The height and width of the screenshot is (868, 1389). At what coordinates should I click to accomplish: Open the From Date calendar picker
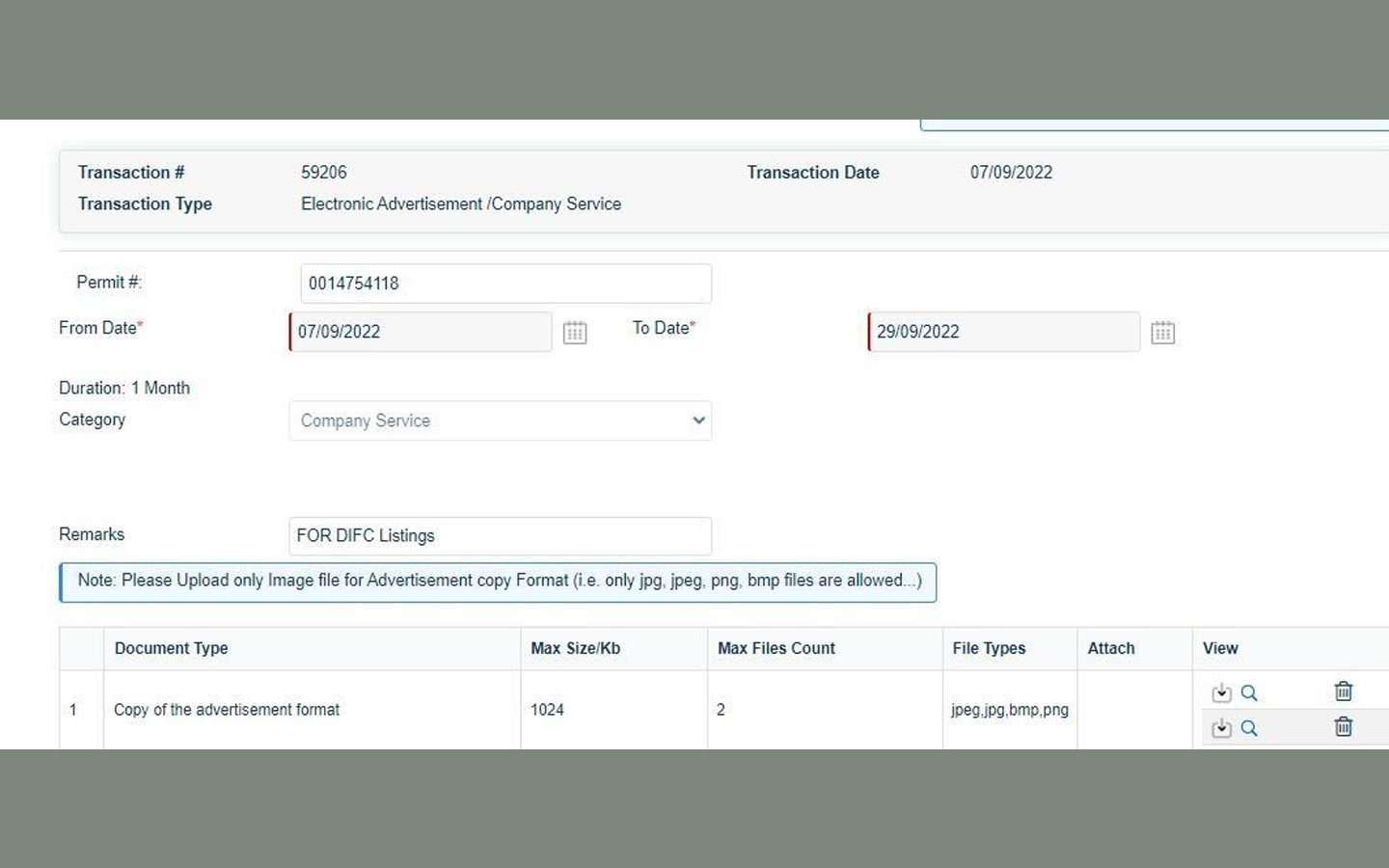pos(575,332)
